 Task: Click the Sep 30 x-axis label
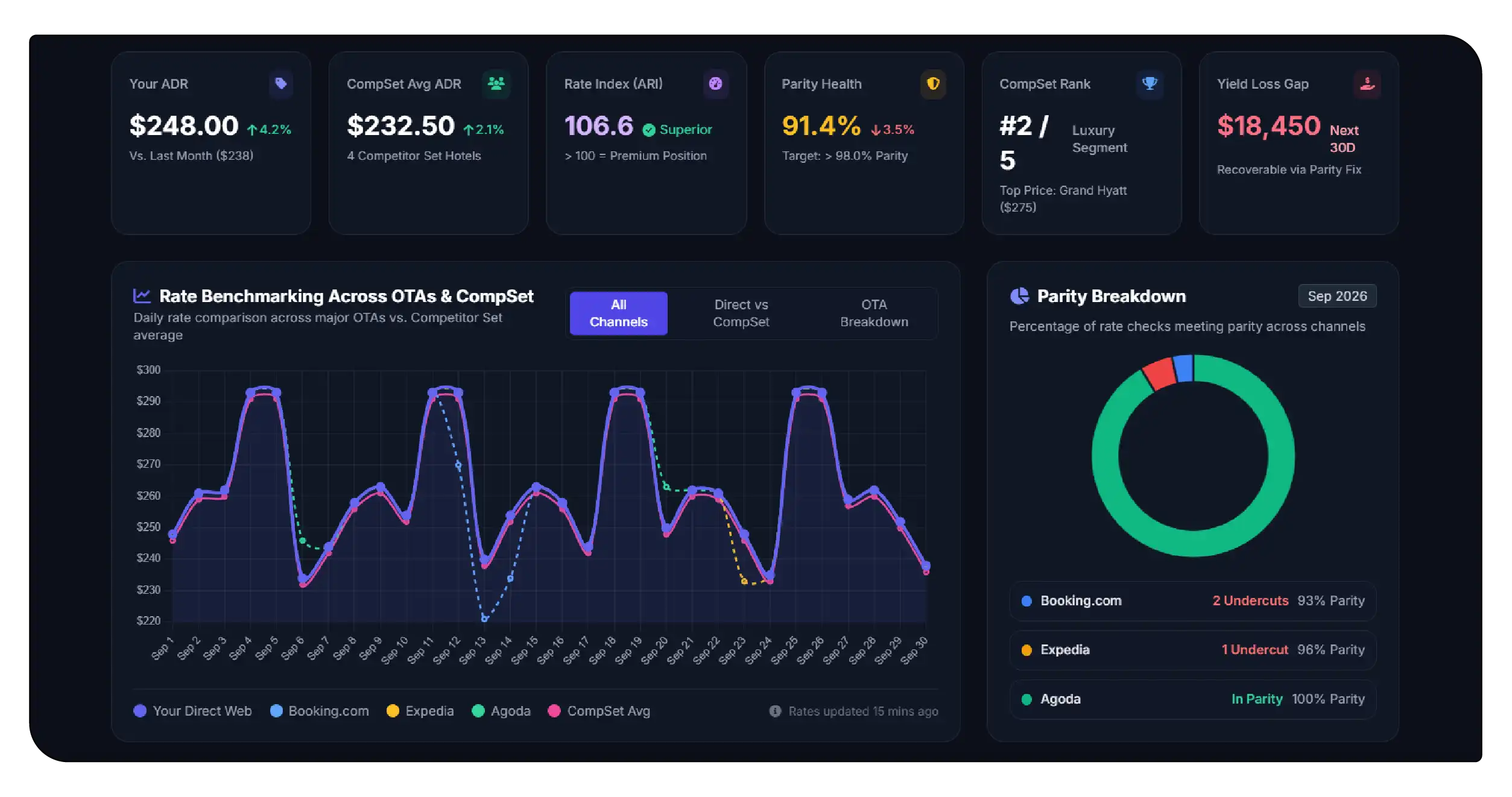point(914,650)
